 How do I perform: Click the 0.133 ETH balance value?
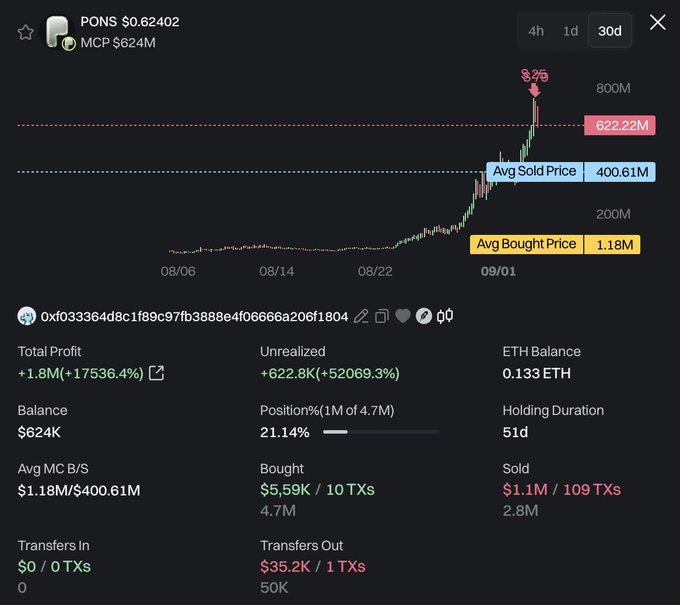pos(536,373)
